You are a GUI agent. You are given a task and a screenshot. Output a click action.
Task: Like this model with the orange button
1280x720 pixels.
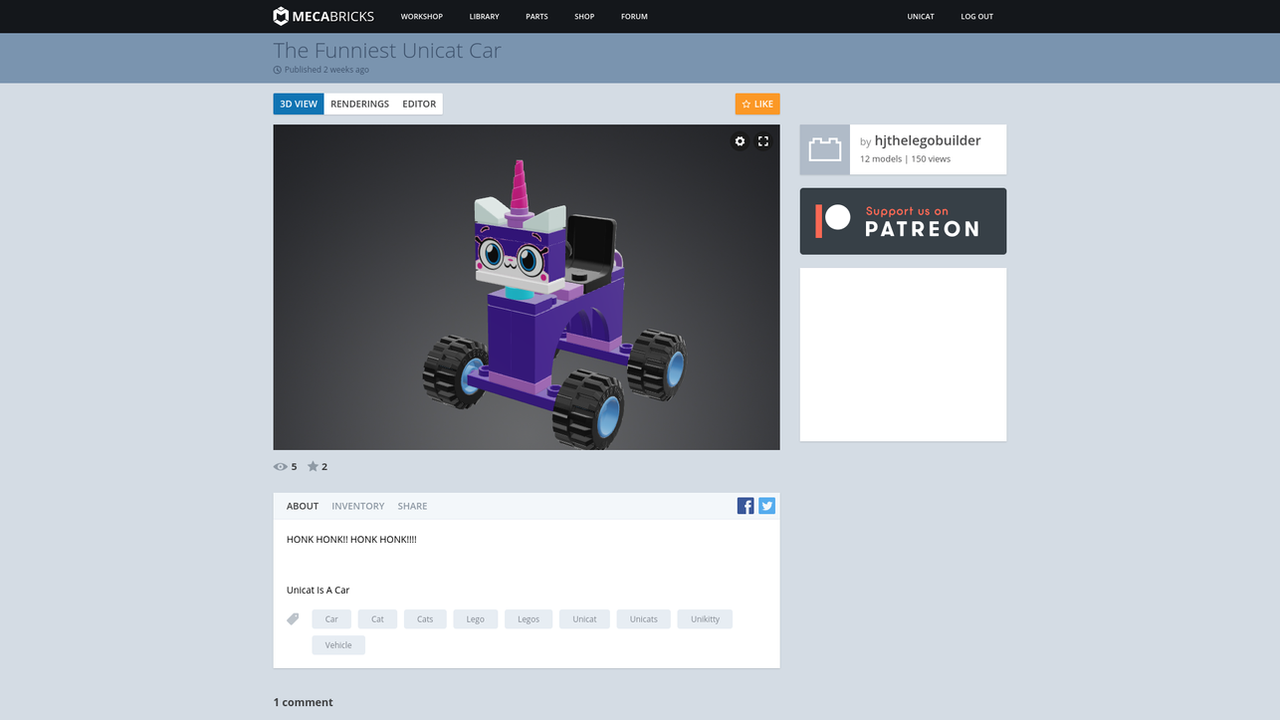pyautogui.click(x=757, y=104)
